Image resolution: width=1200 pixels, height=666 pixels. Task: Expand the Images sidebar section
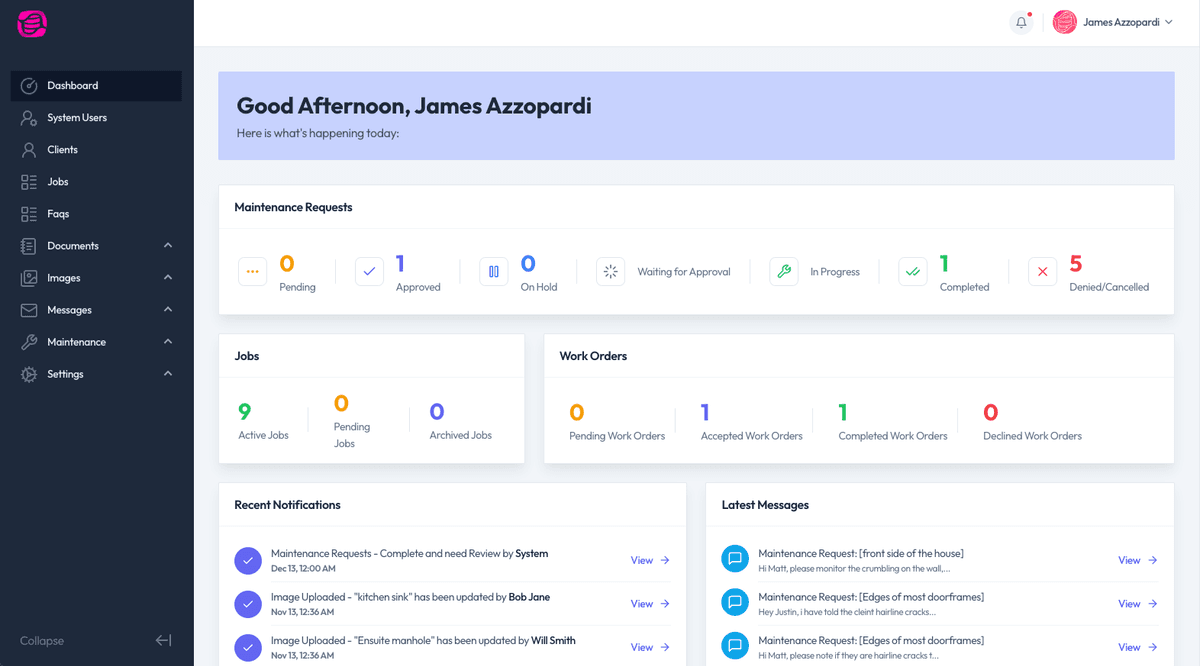(x=168, y=278)
